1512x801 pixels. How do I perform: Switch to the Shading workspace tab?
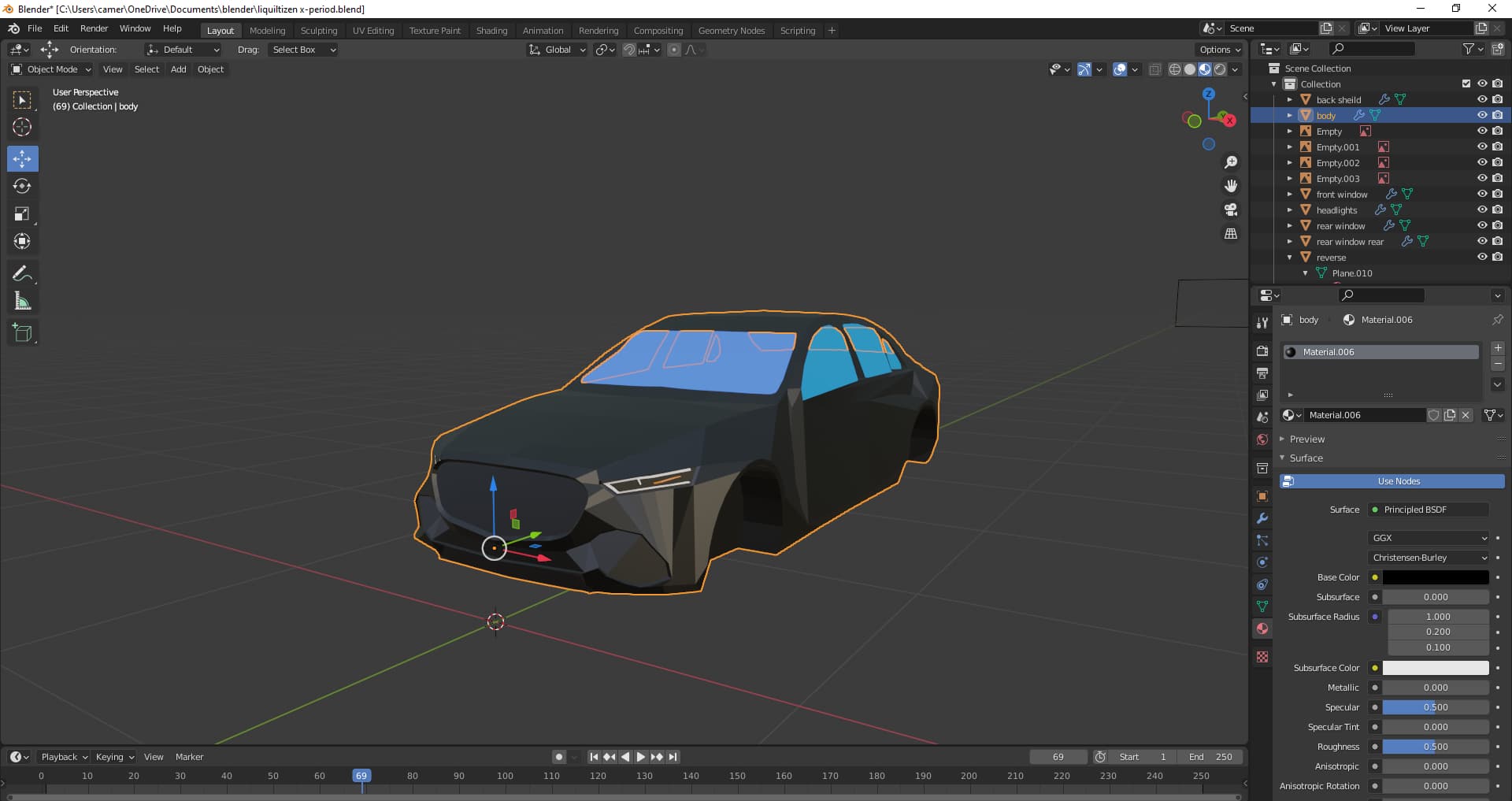(491, 30)
